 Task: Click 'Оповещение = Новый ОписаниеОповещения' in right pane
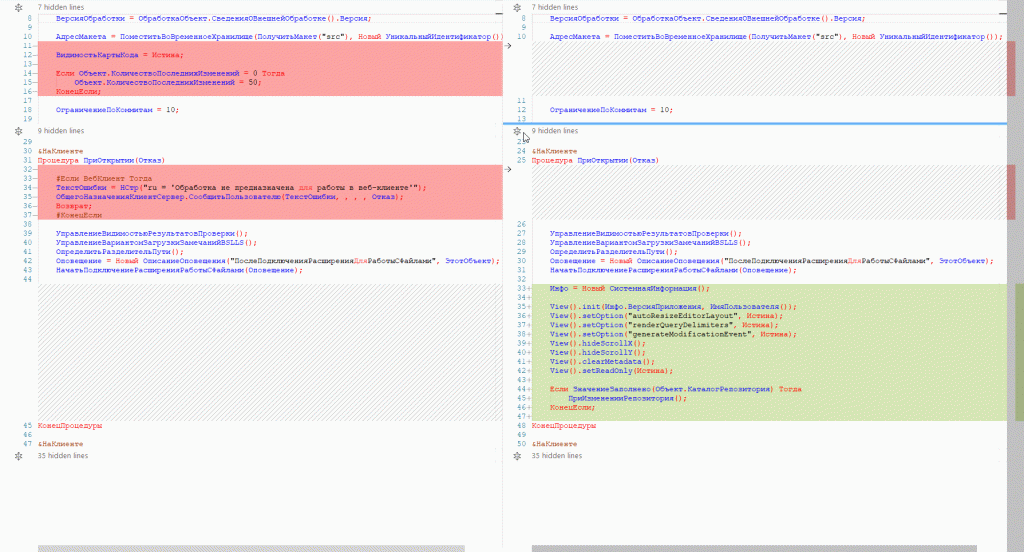771,261
